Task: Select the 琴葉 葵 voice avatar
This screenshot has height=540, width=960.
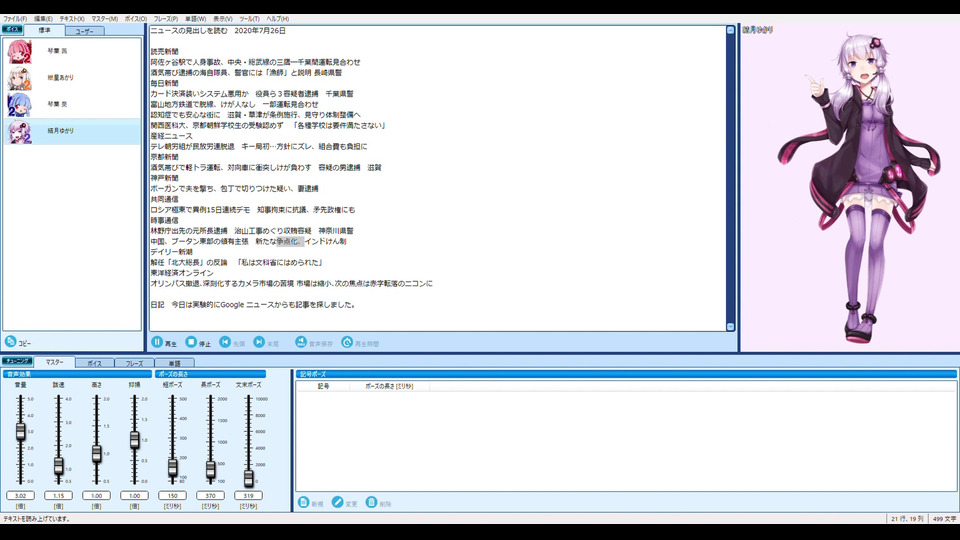Action: tap(19, 104)
